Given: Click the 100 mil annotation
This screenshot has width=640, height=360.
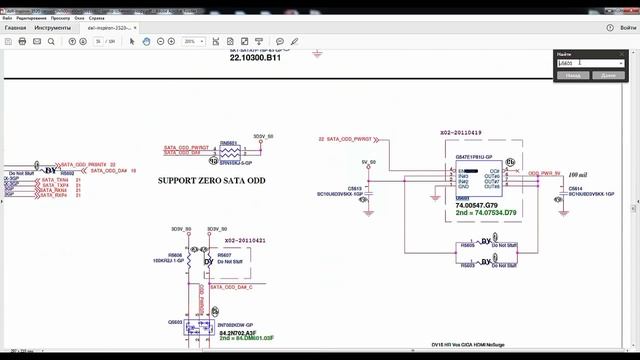Looking at the screenshot, I should (578, 175).
